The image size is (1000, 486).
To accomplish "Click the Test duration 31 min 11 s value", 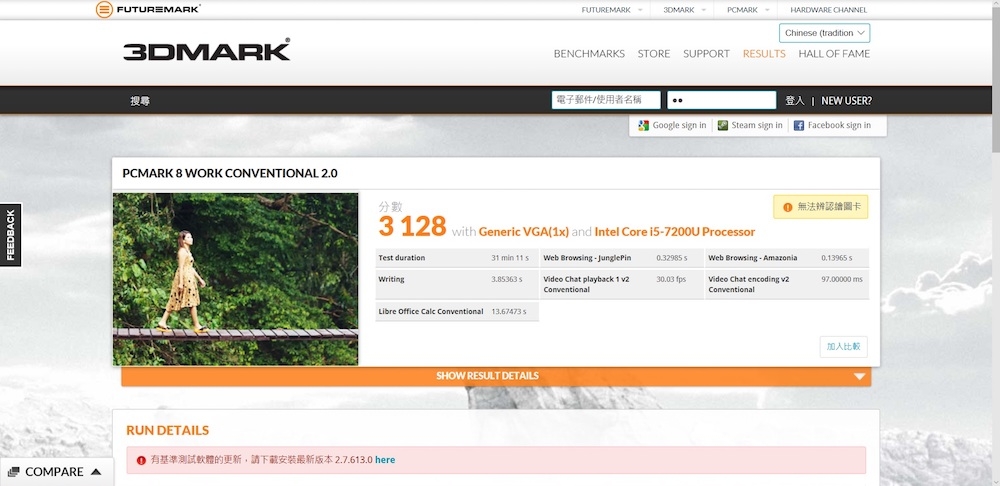I will tap(510, 258).
